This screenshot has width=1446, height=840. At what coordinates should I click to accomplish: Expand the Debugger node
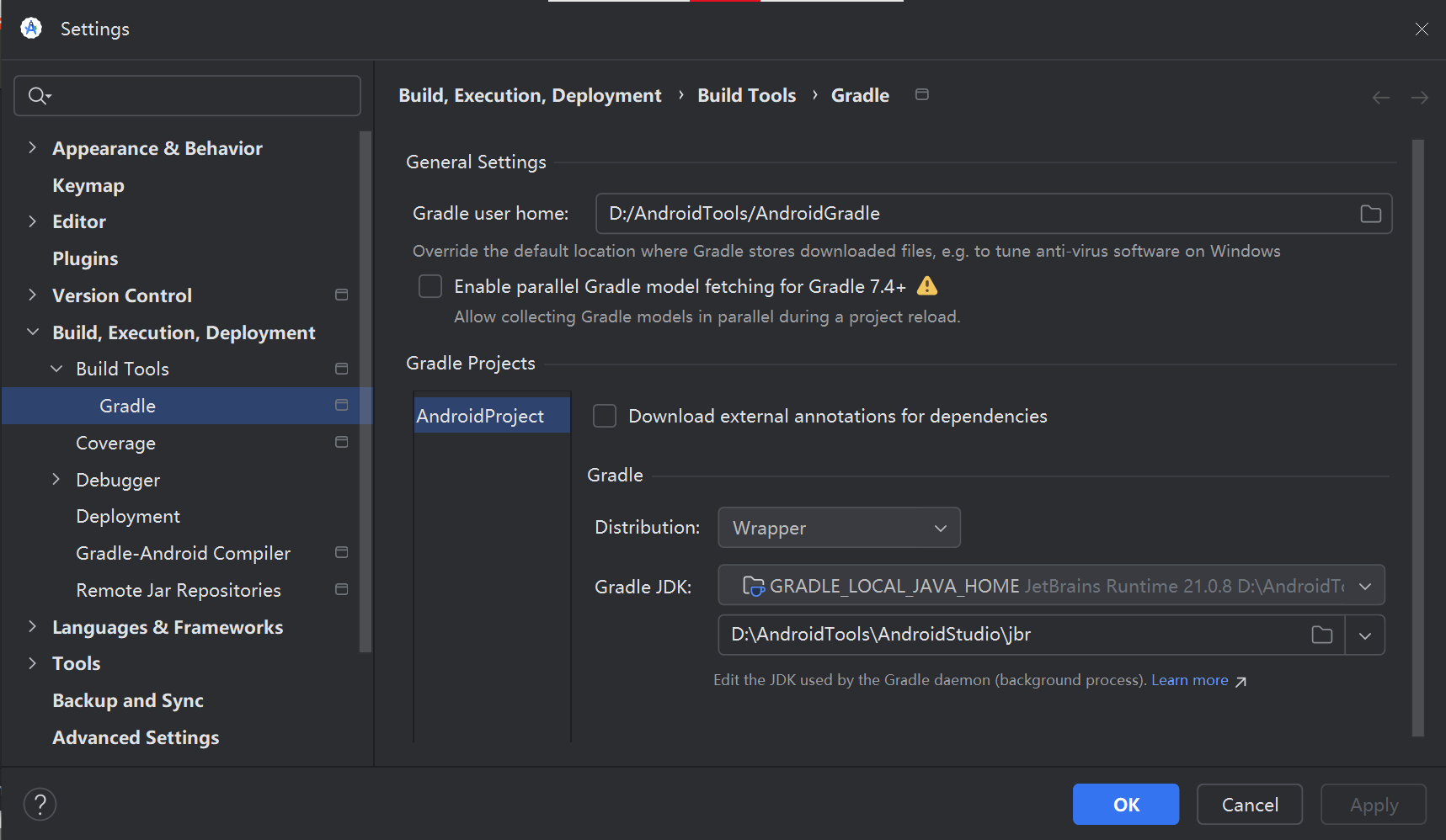pyautogui.click(x=56, y=479)
